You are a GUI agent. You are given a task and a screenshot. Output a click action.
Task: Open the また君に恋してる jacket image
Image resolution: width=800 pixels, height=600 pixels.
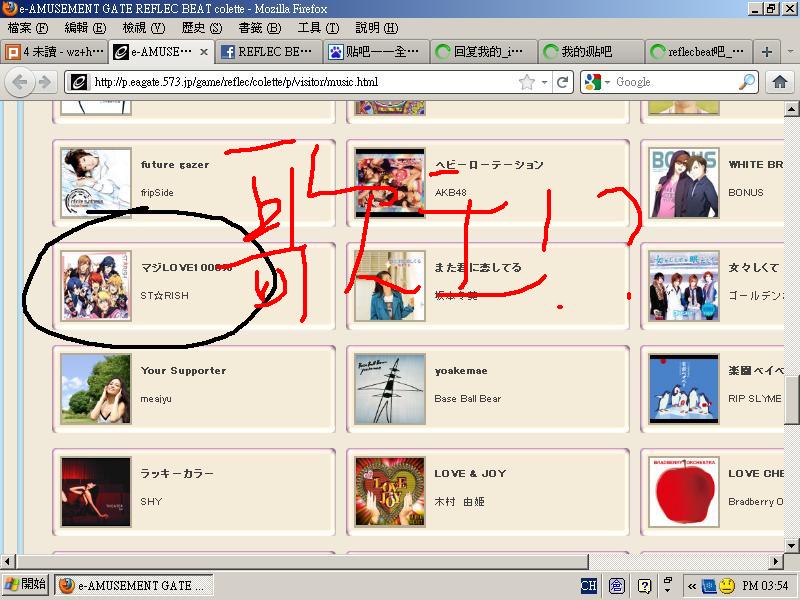click(390, 286)
